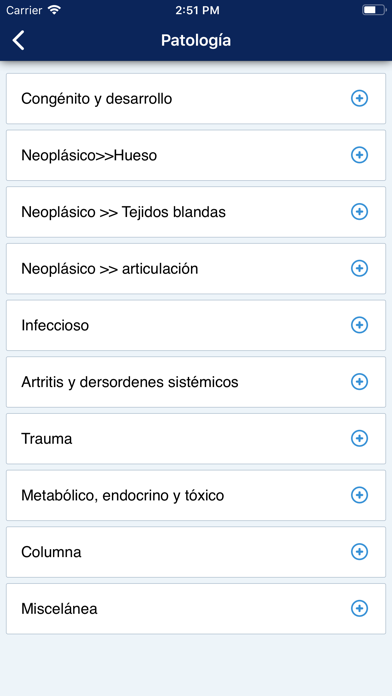Viewport: 392px width, 696px height.
Task: Open the Columna section label
Action: pyautogui.click(x=51, y=552)
